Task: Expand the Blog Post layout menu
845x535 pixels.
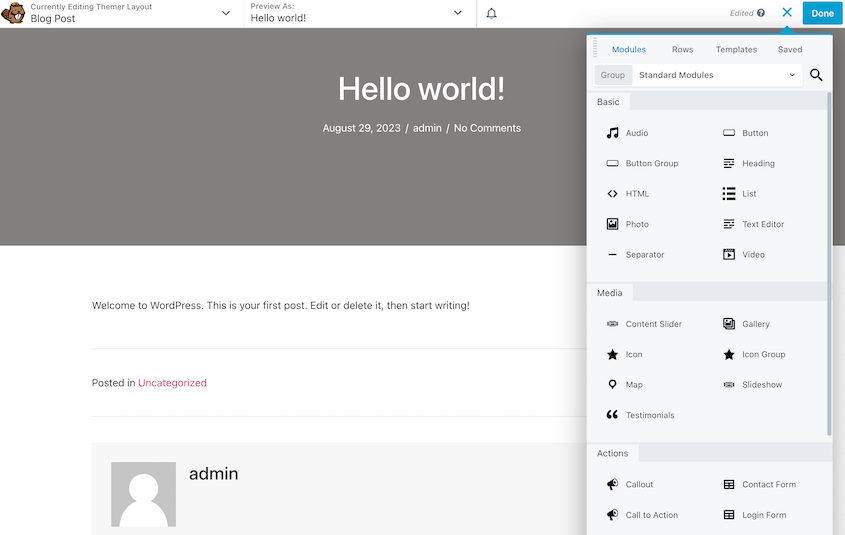Action: (226, 13)
